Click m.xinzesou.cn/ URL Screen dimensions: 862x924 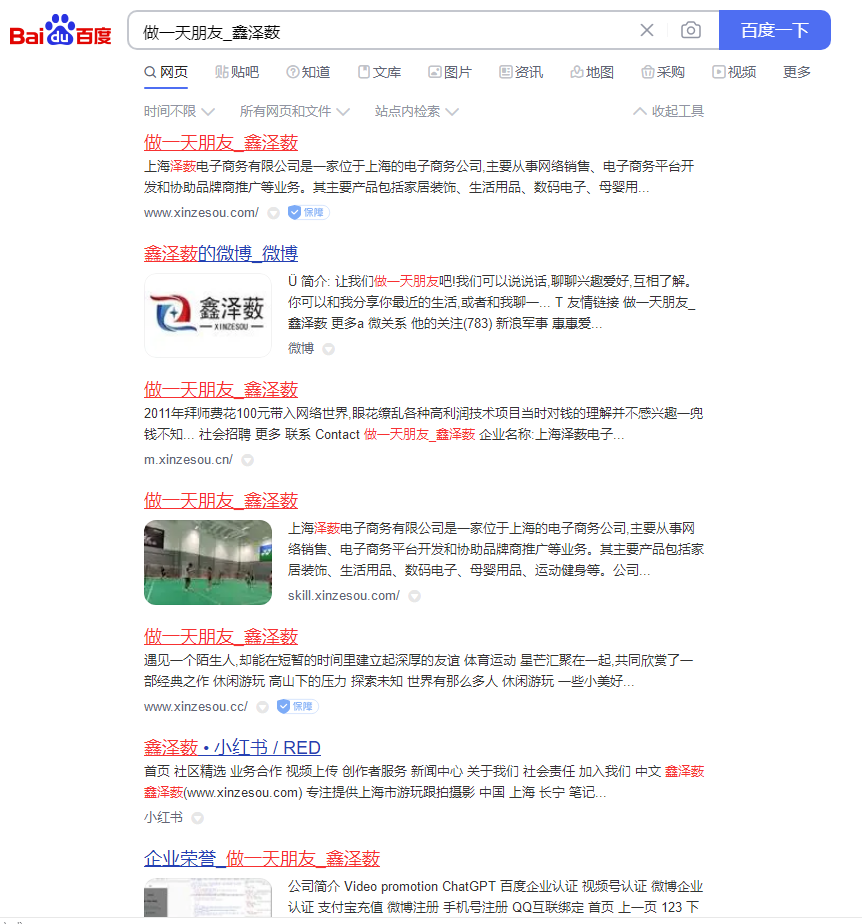click(188, 460)
